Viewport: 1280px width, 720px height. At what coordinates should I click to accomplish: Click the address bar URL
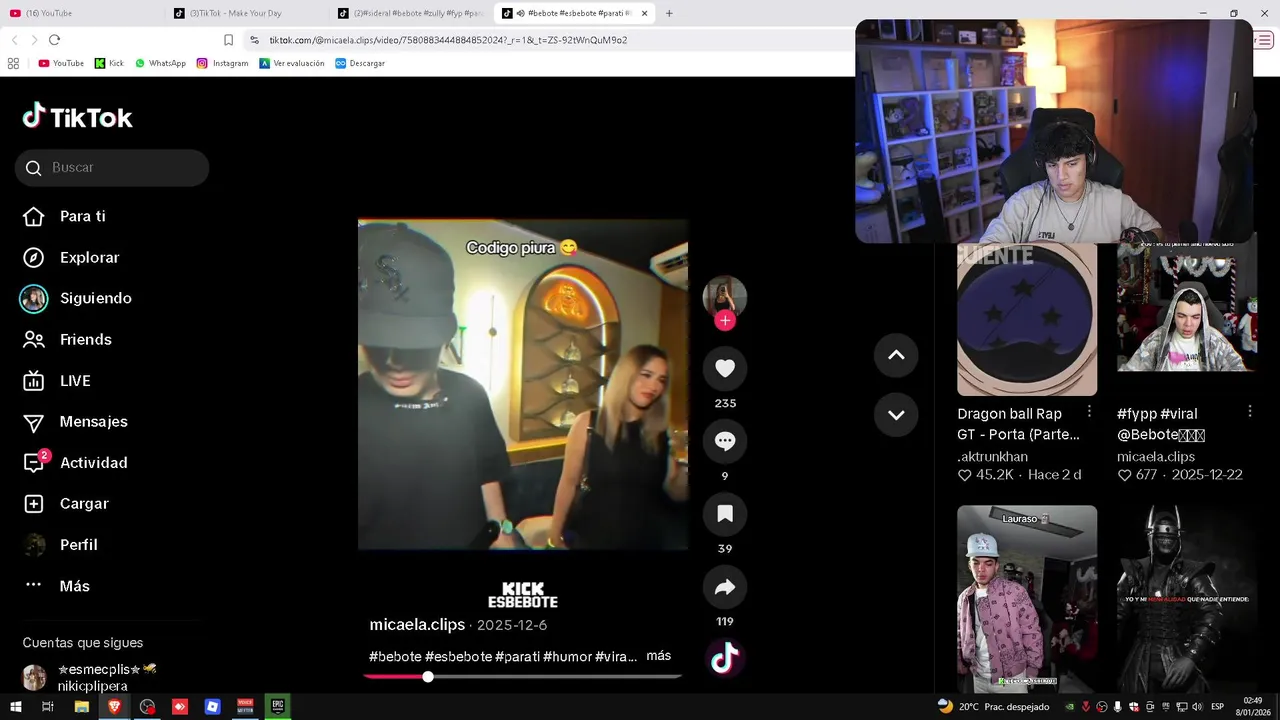coord(448,40)
